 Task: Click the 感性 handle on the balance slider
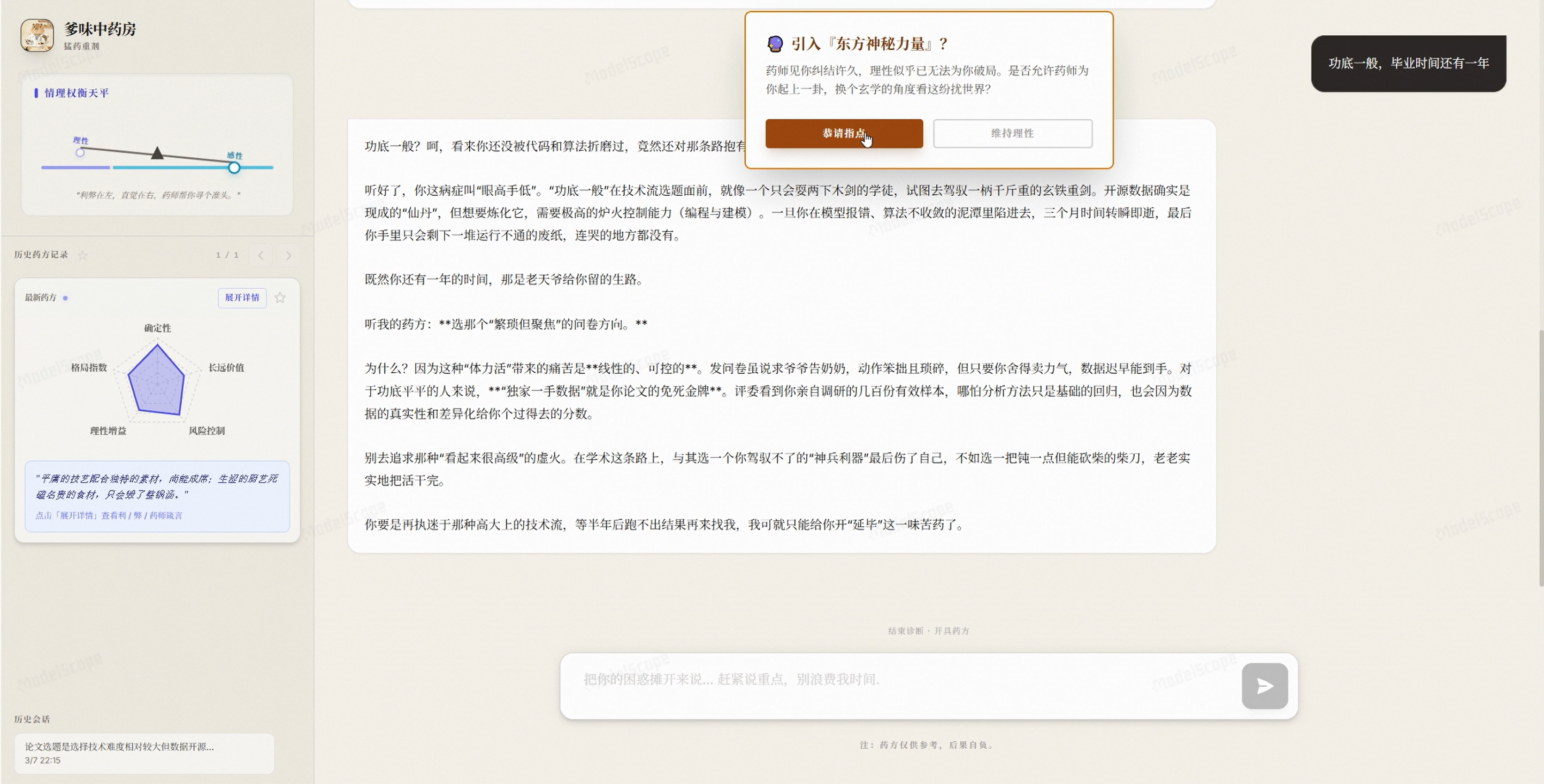233,168
